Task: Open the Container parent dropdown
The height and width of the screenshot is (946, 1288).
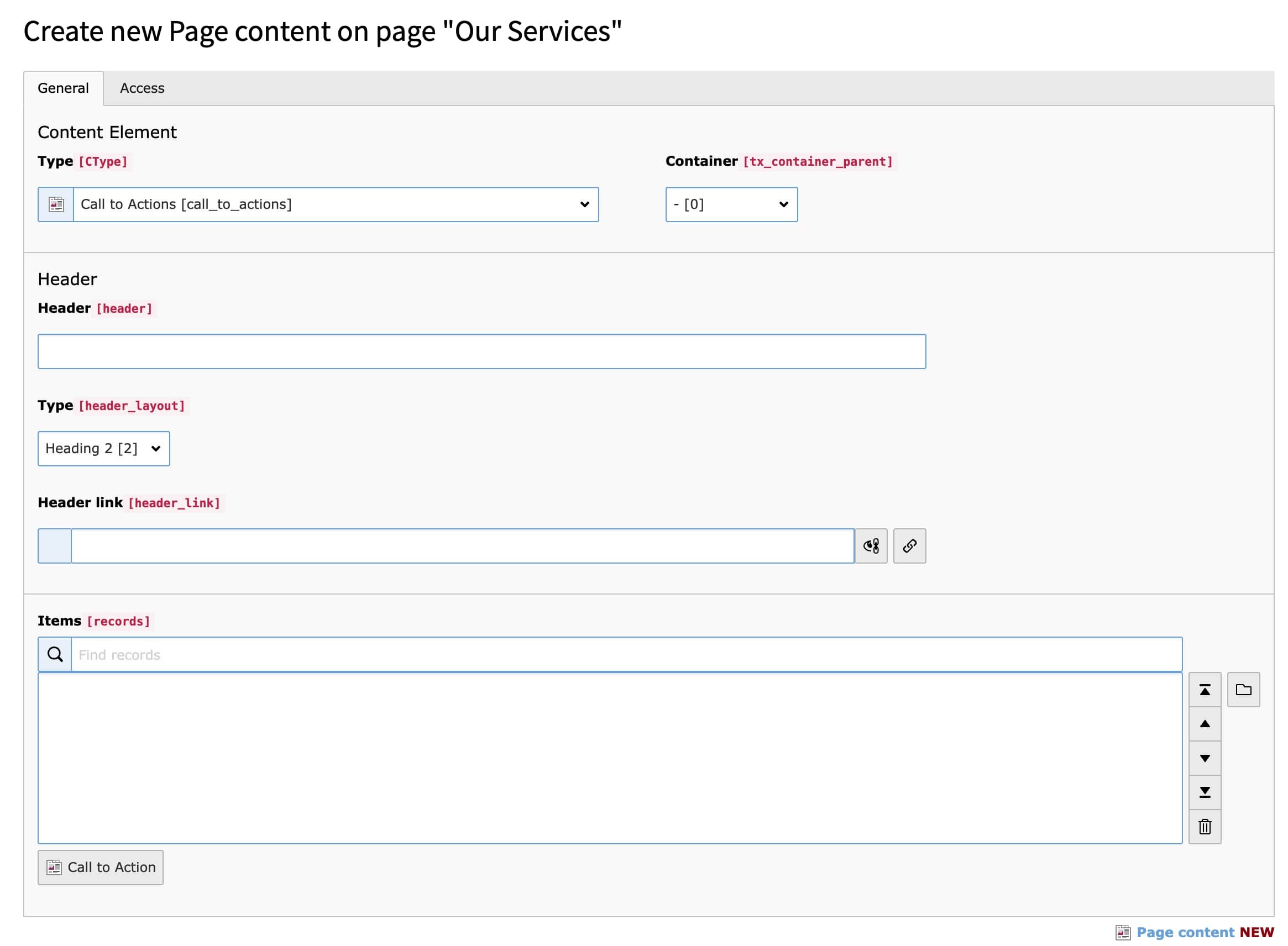Action: pos(731,204)
